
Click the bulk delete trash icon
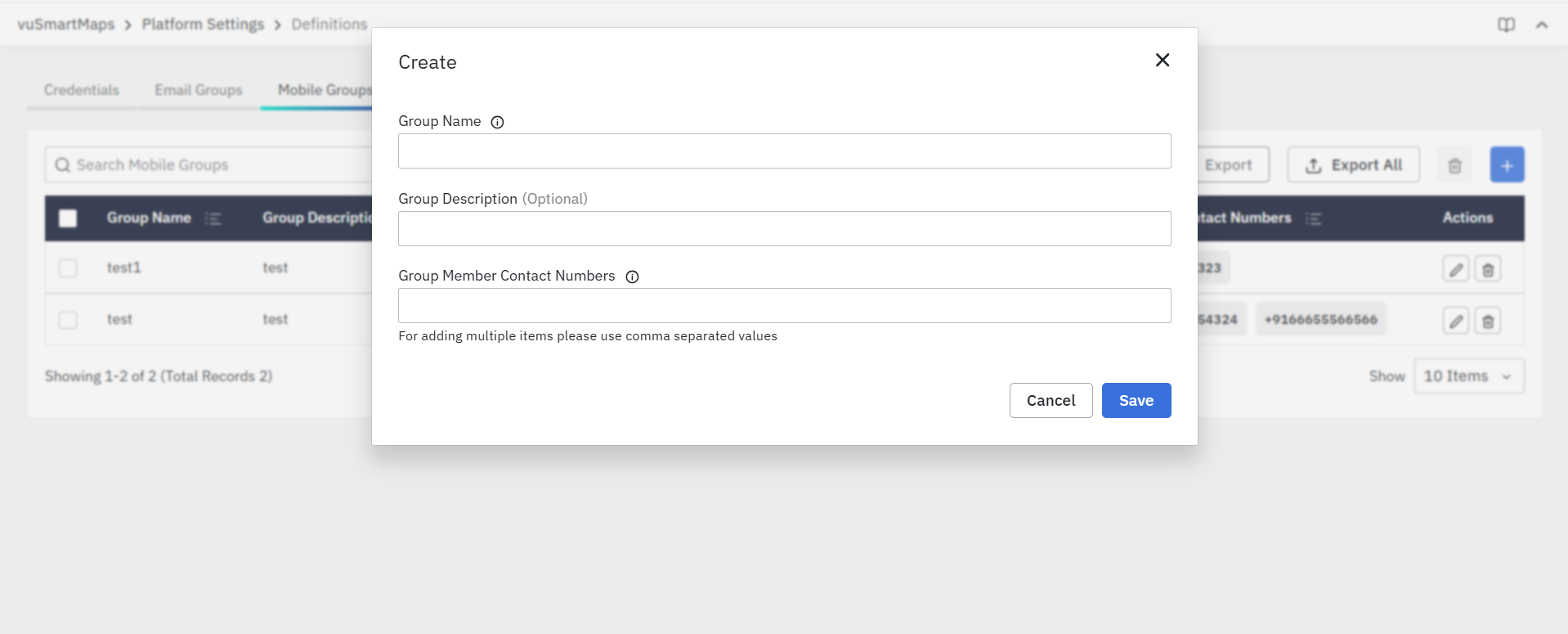1454,165
